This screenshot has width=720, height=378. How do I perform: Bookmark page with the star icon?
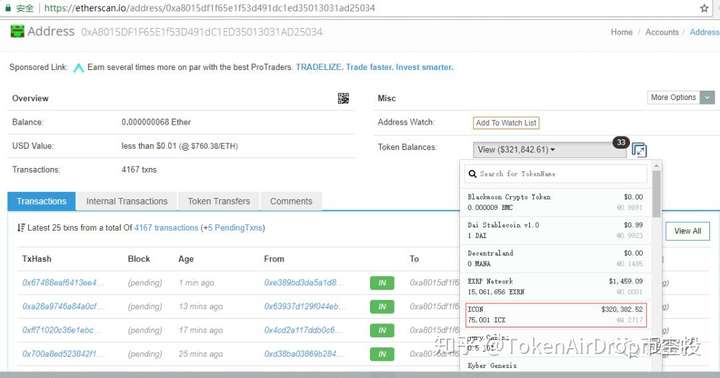[x=704, y=8]
